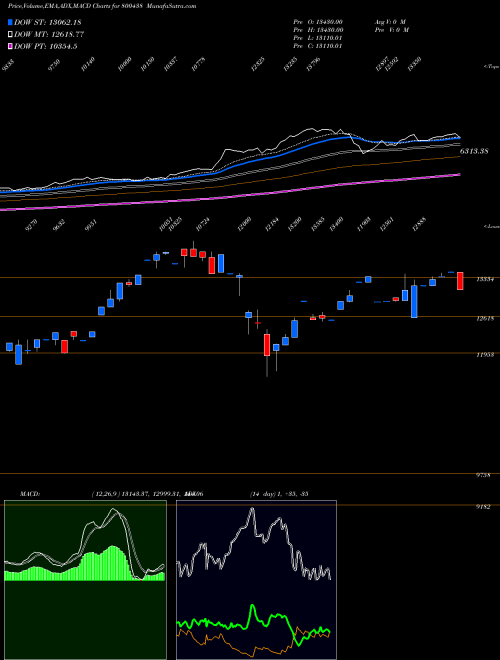Click the white DOW MT legend swatch
The height and width of the screenshot is (660, 500).
[10, 34]
